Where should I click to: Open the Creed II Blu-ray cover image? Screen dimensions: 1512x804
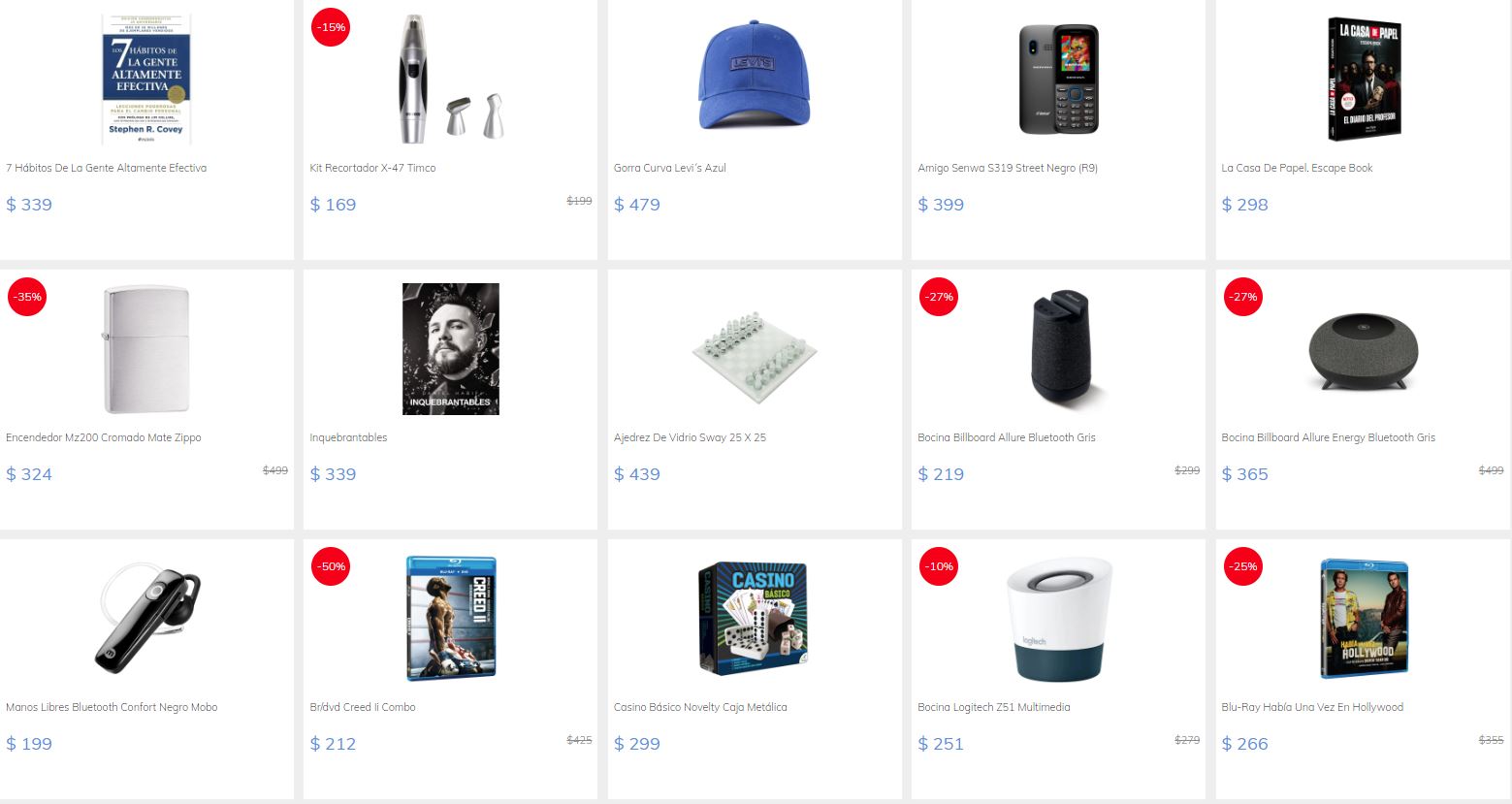tap(451, 619)
